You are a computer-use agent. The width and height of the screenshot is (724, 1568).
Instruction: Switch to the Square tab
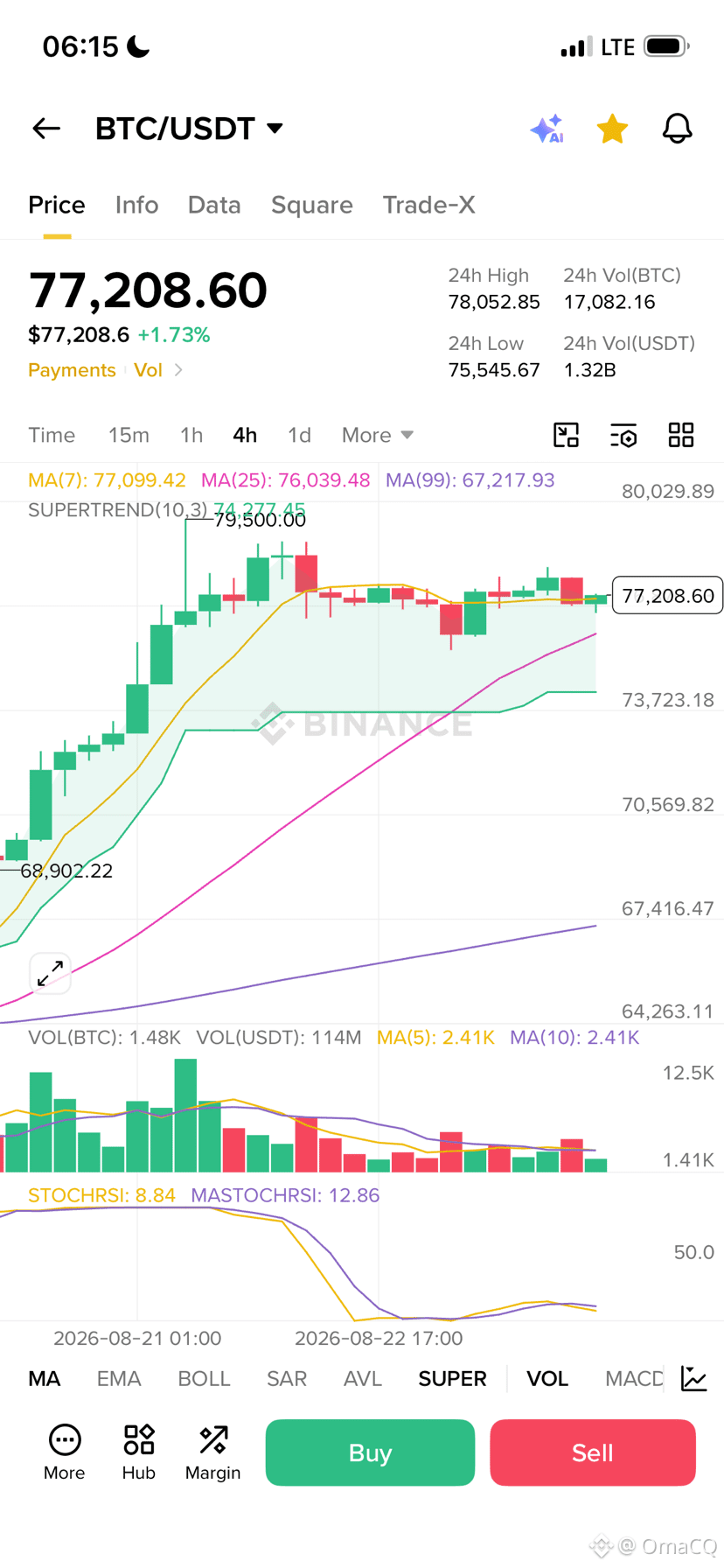point(312,205)
